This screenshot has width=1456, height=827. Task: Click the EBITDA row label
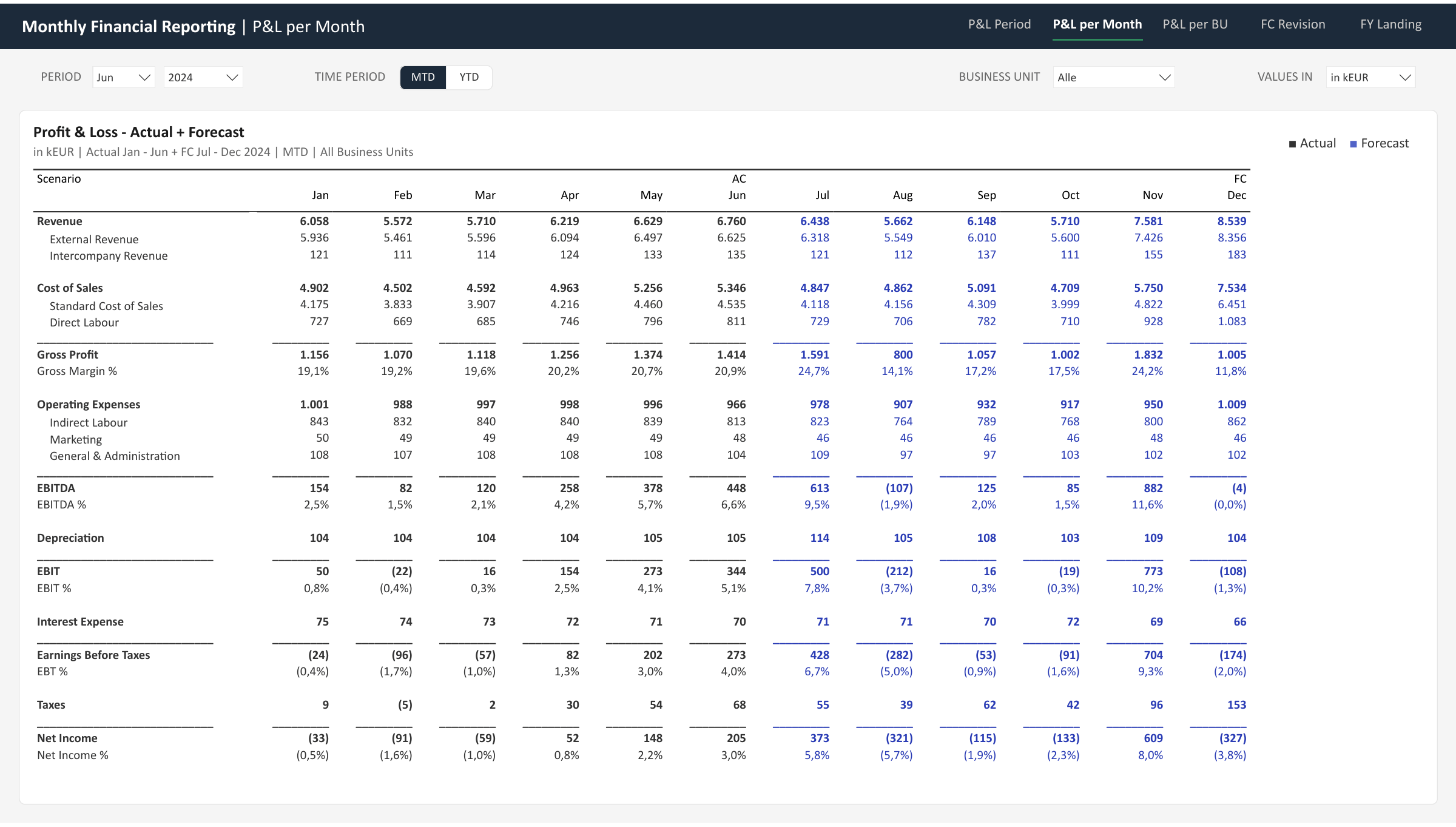coord(56,488)
